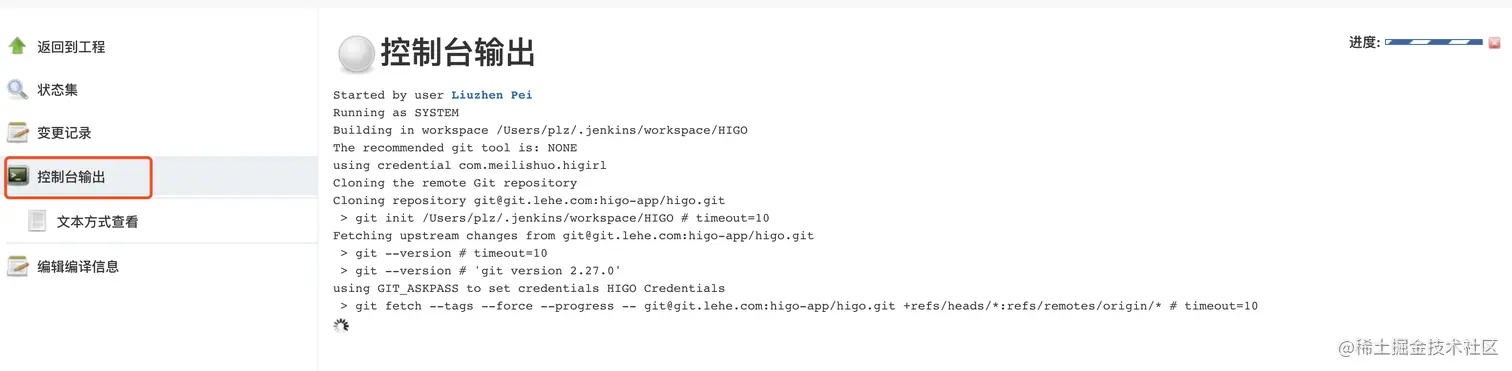The height and width of the screenshot is (371, 1512).
Task: Click the loading spinner below the console log
Action: (x=341, y=325)
